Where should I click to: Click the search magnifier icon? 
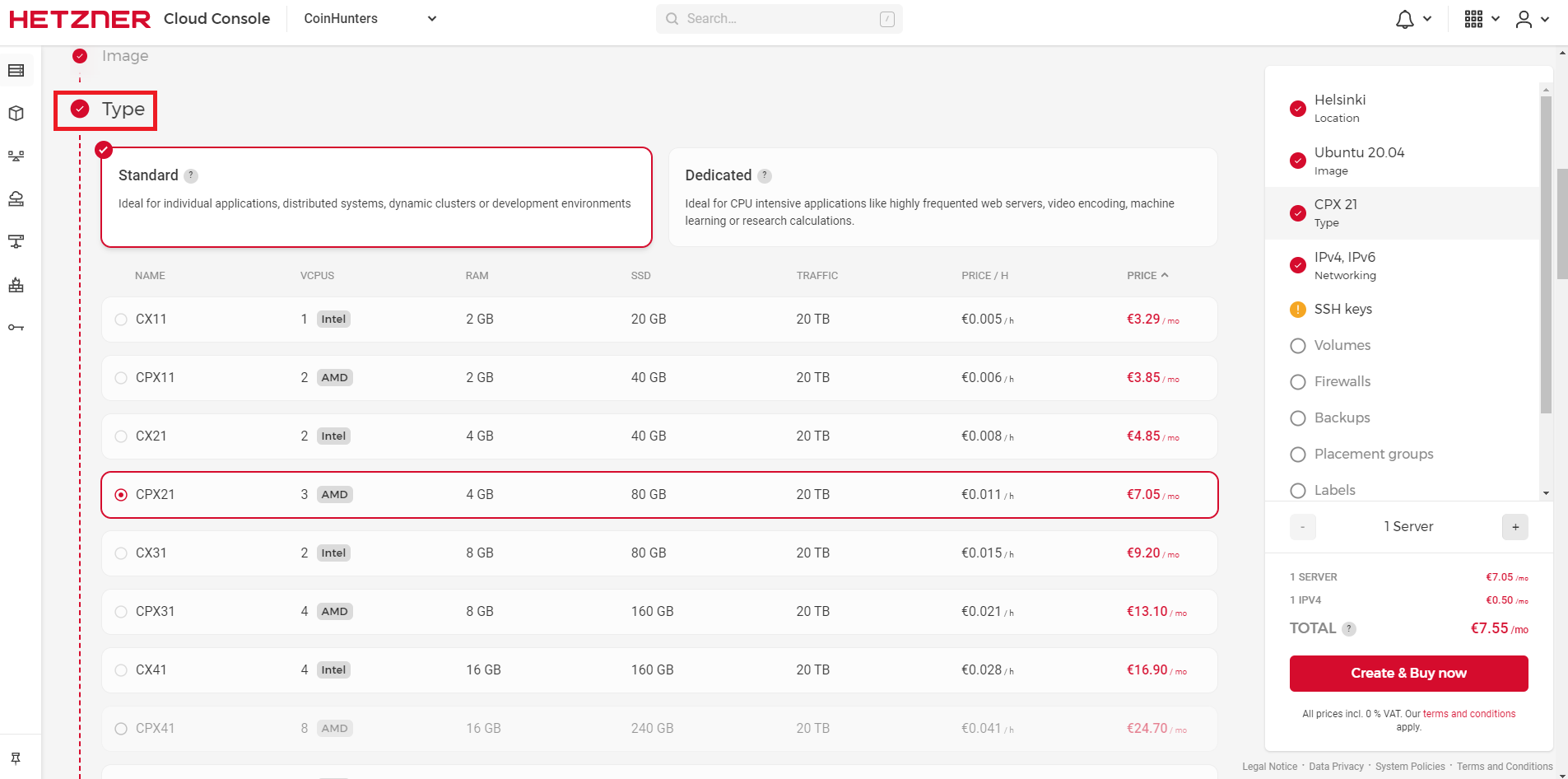tap(672, 19)
